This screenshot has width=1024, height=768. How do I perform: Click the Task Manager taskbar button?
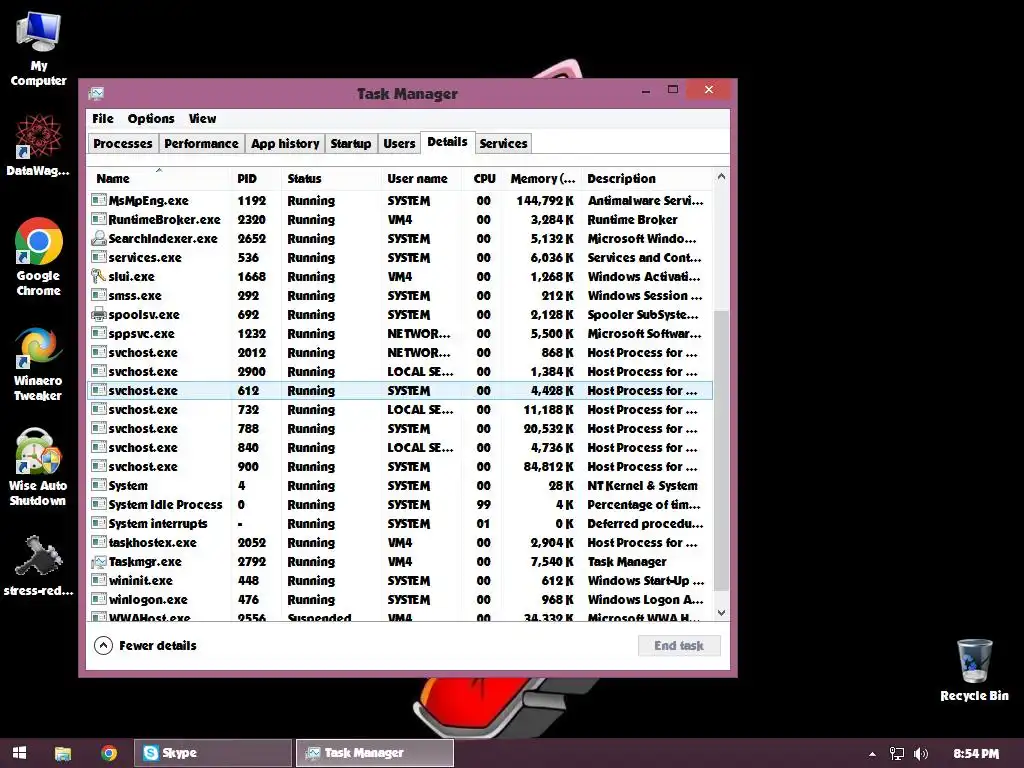point(374,753)
